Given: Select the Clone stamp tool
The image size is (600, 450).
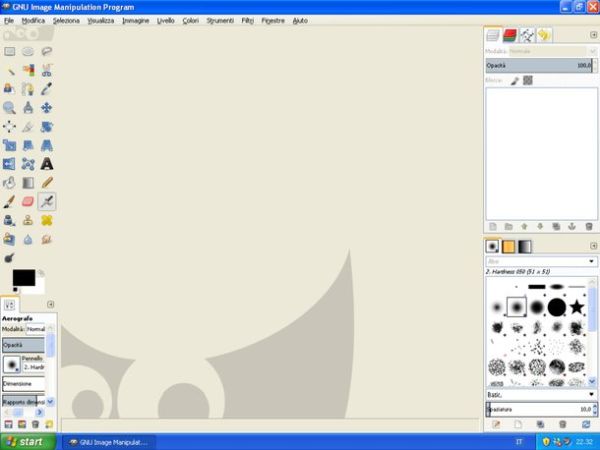Looking at the screenshot, I should click(28, 220).
